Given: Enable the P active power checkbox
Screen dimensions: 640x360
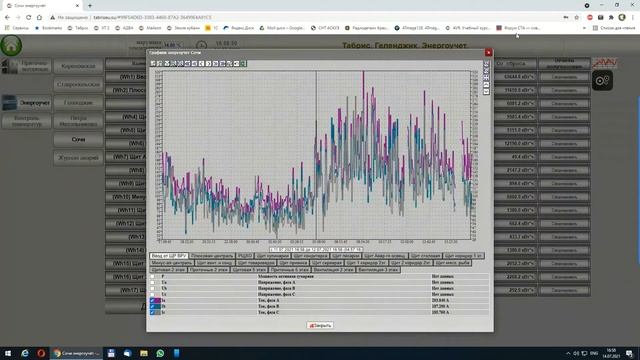Looking at the screenshot, I should pos(152,276).
